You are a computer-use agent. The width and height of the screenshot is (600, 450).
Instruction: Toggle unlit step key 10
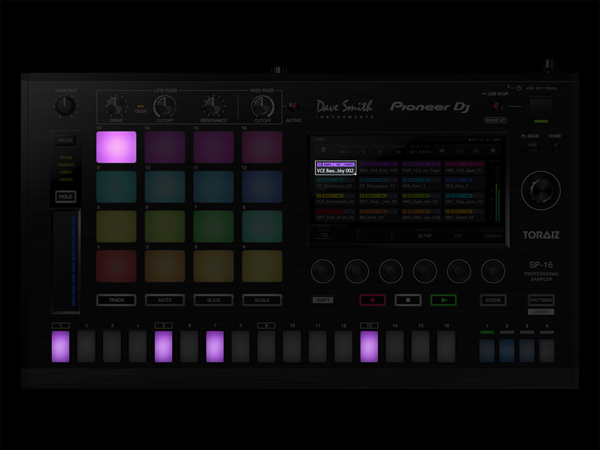(292, 347)
